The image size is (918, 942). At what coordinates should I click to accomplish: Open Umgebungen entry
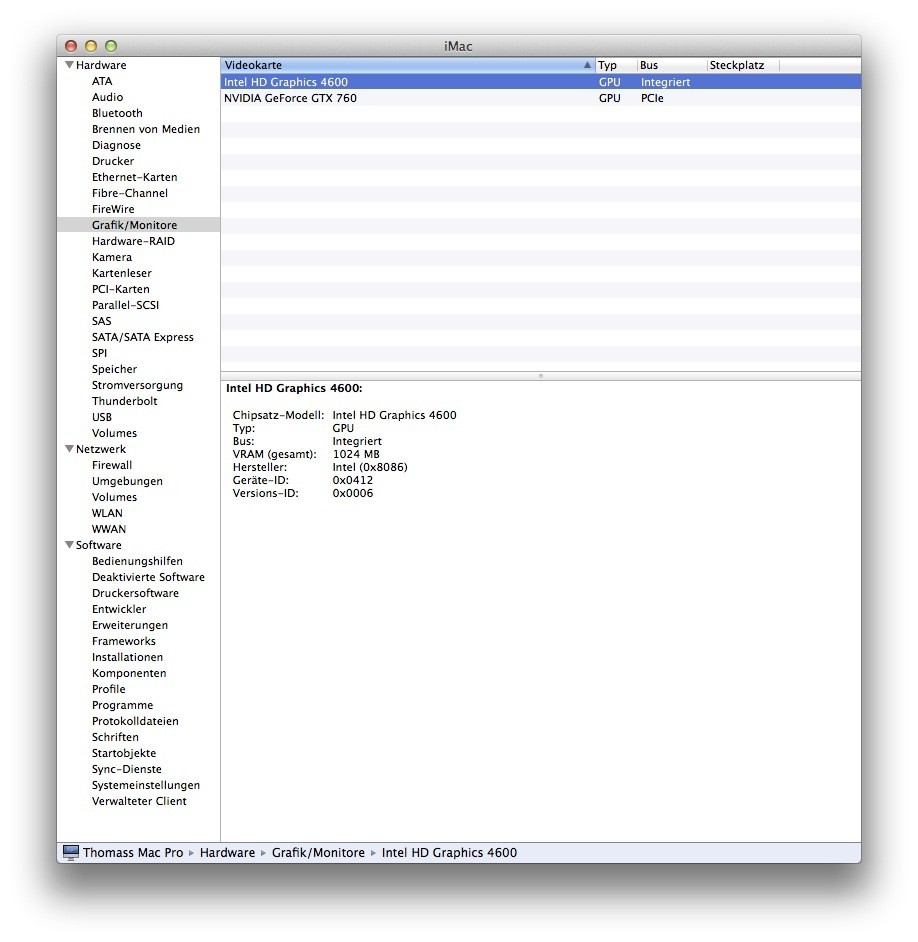click(127, 481)
